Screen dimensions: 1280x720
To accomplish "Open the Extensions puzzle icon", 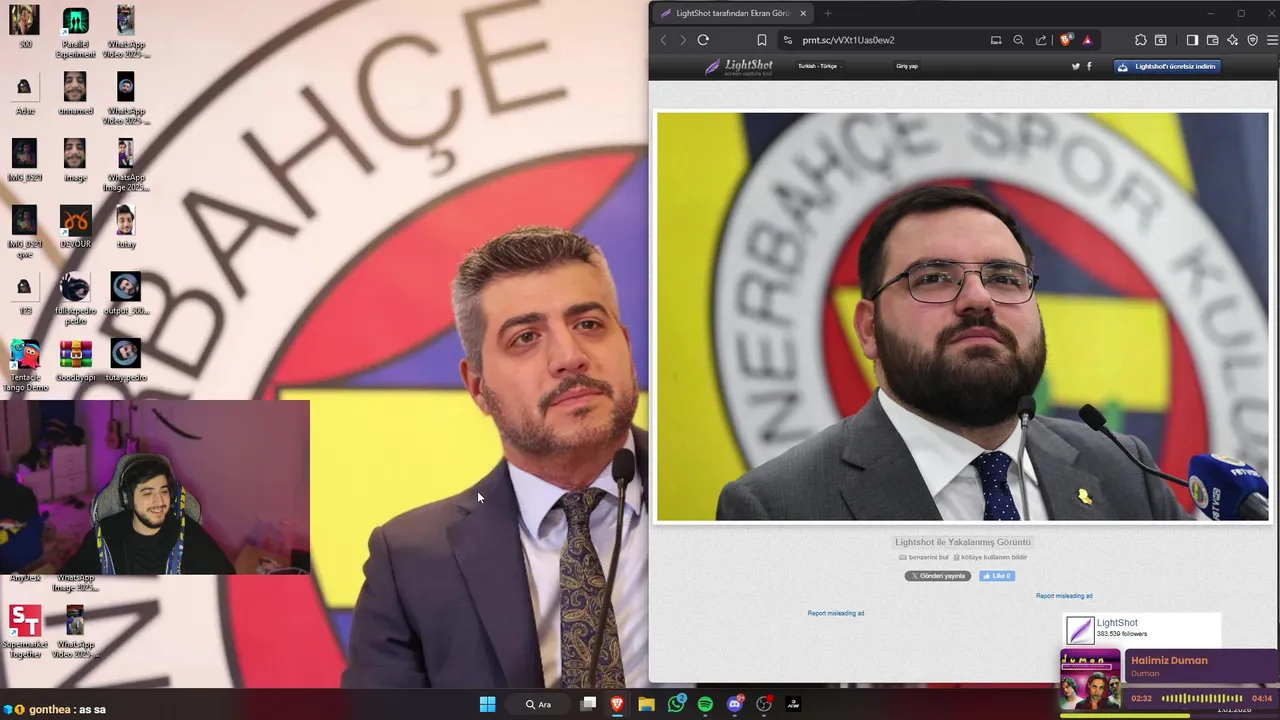I will click(x=1140, y=40).
